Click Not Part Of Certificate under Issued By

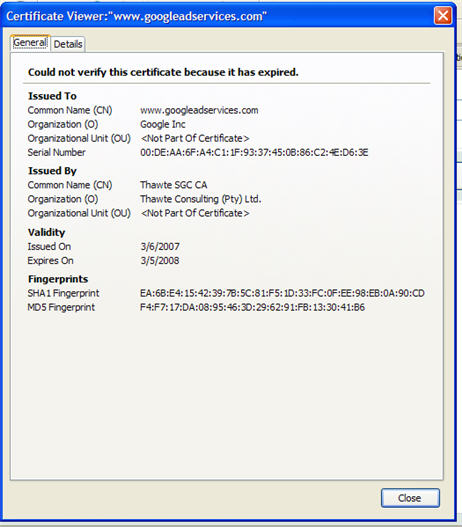click(195, 213)
